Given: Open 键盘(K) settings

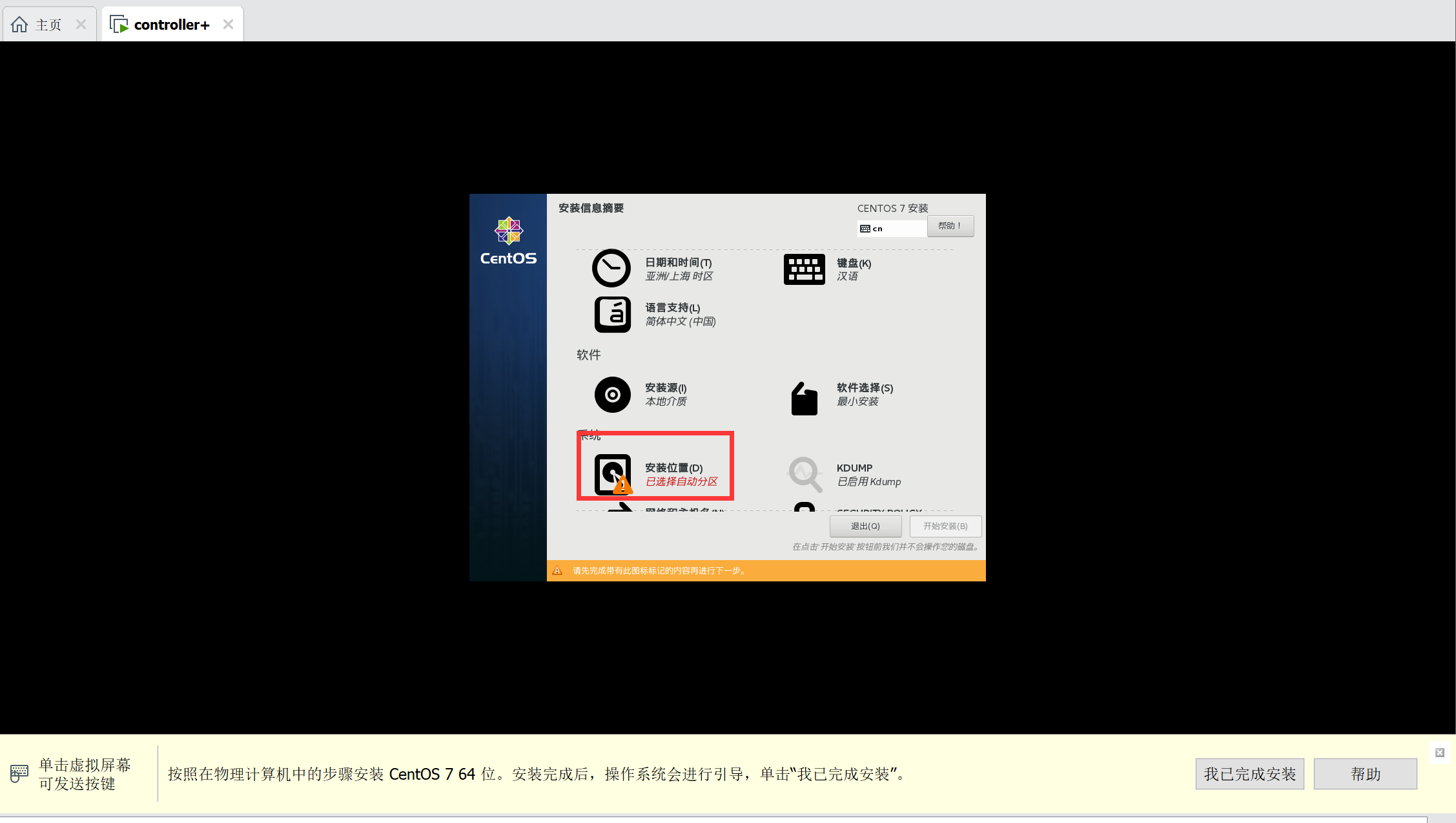Looking at the screenshot, I should [x=854, y=263].
